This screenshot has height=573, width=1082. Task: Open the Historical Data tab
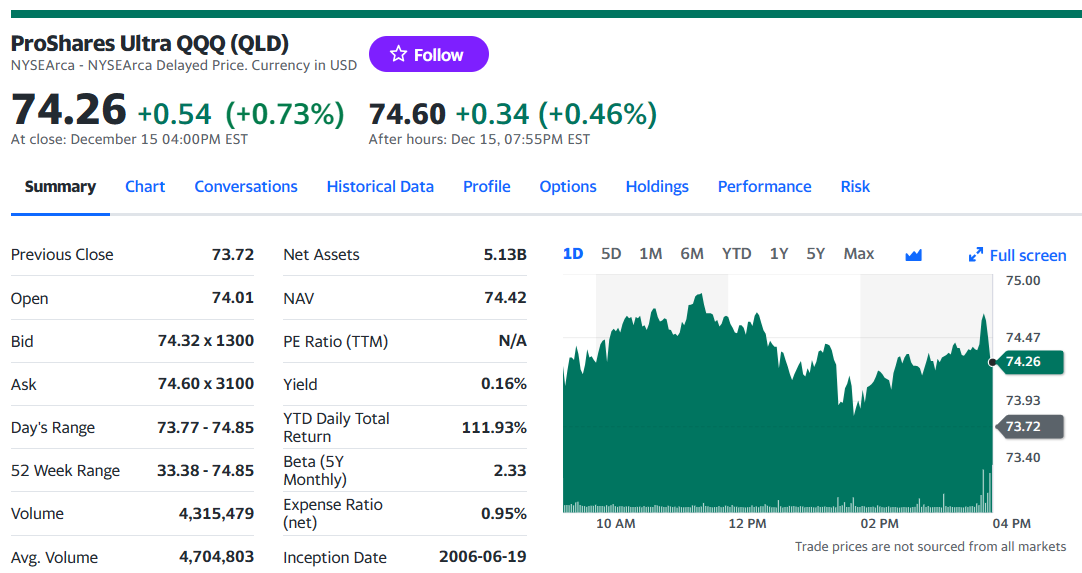380,186
